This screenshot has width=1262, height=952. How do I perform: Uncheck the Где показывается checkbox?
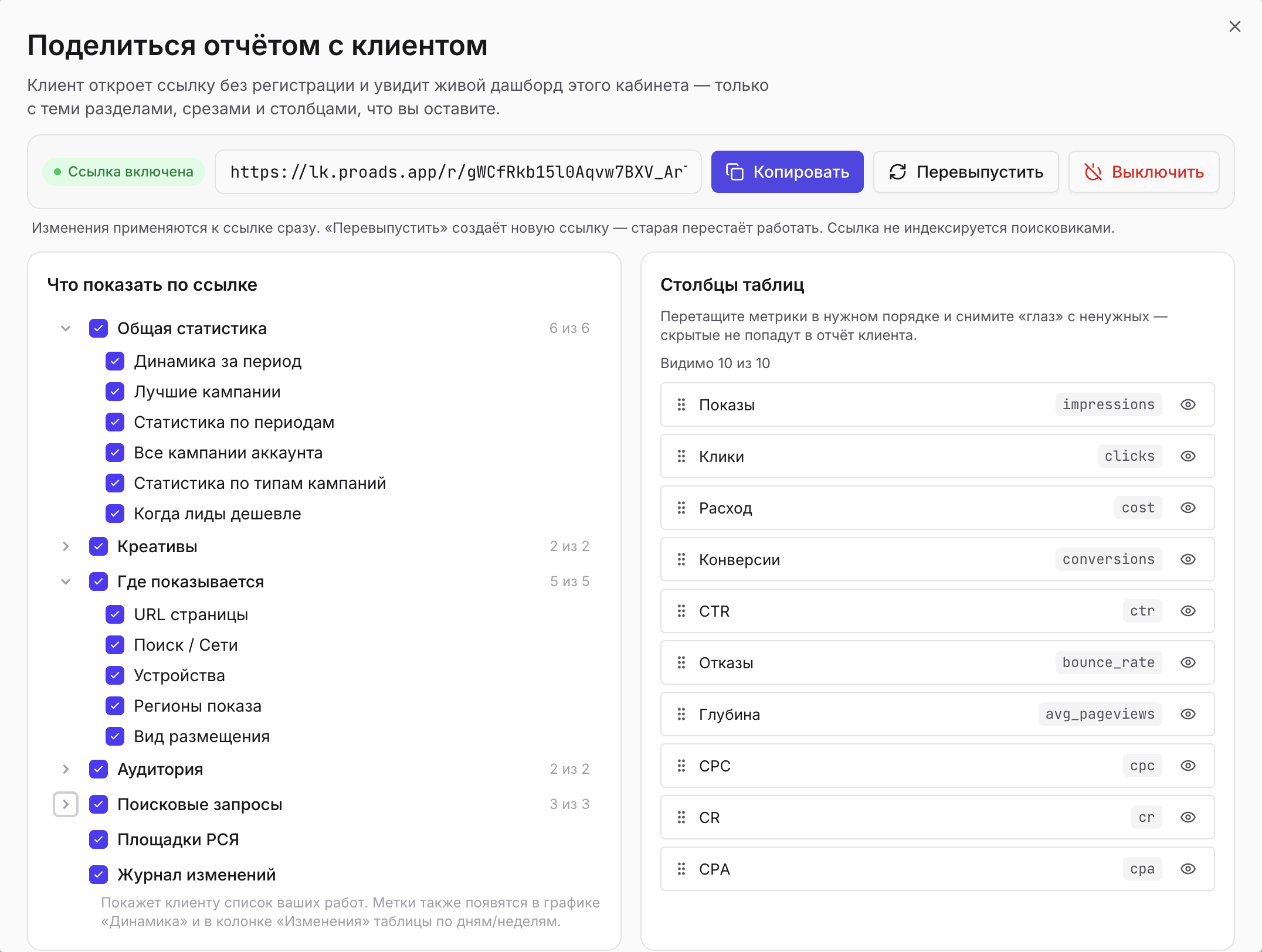coord(99,582)
